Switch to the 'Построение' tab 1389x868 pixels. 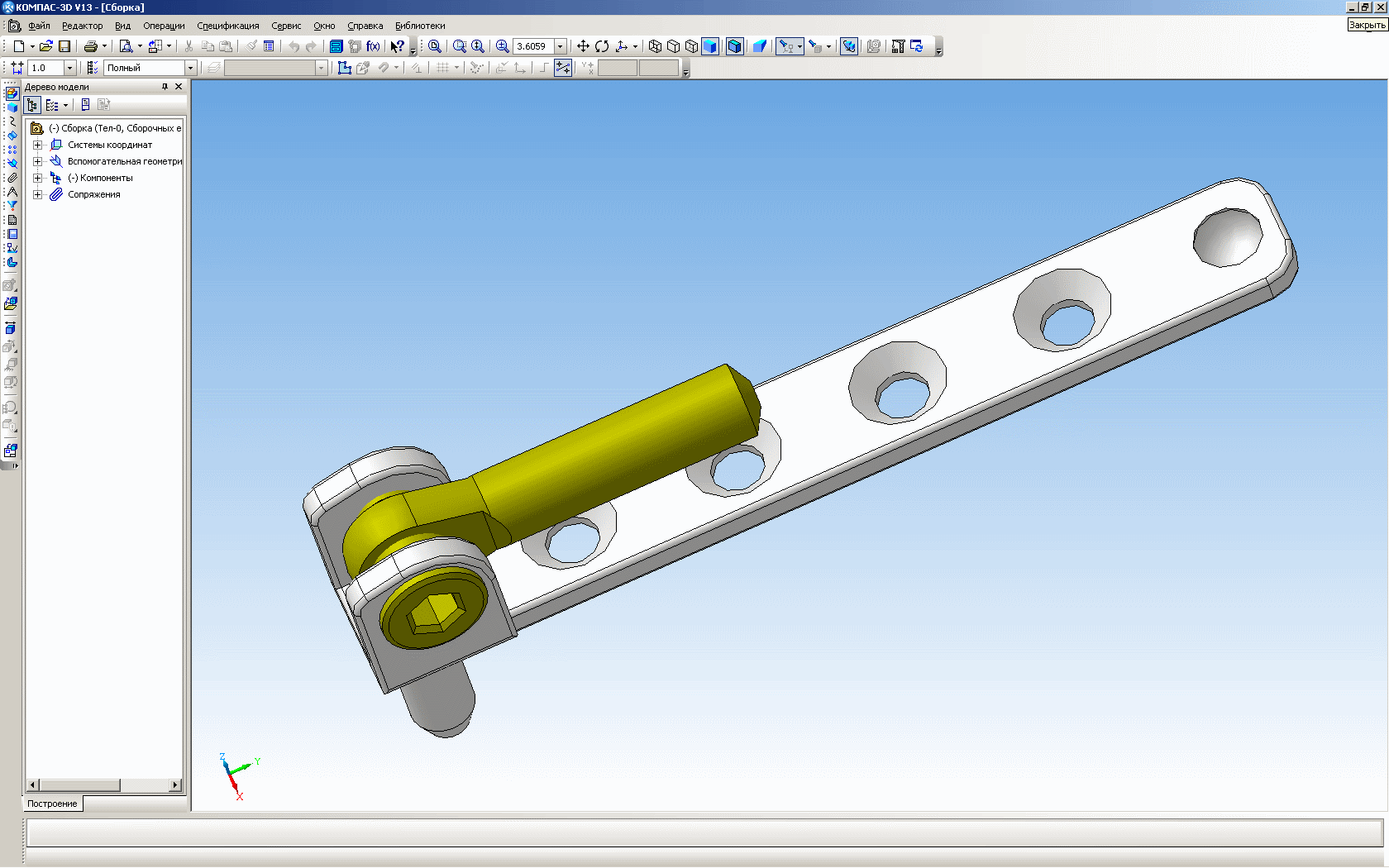(52, 804)
